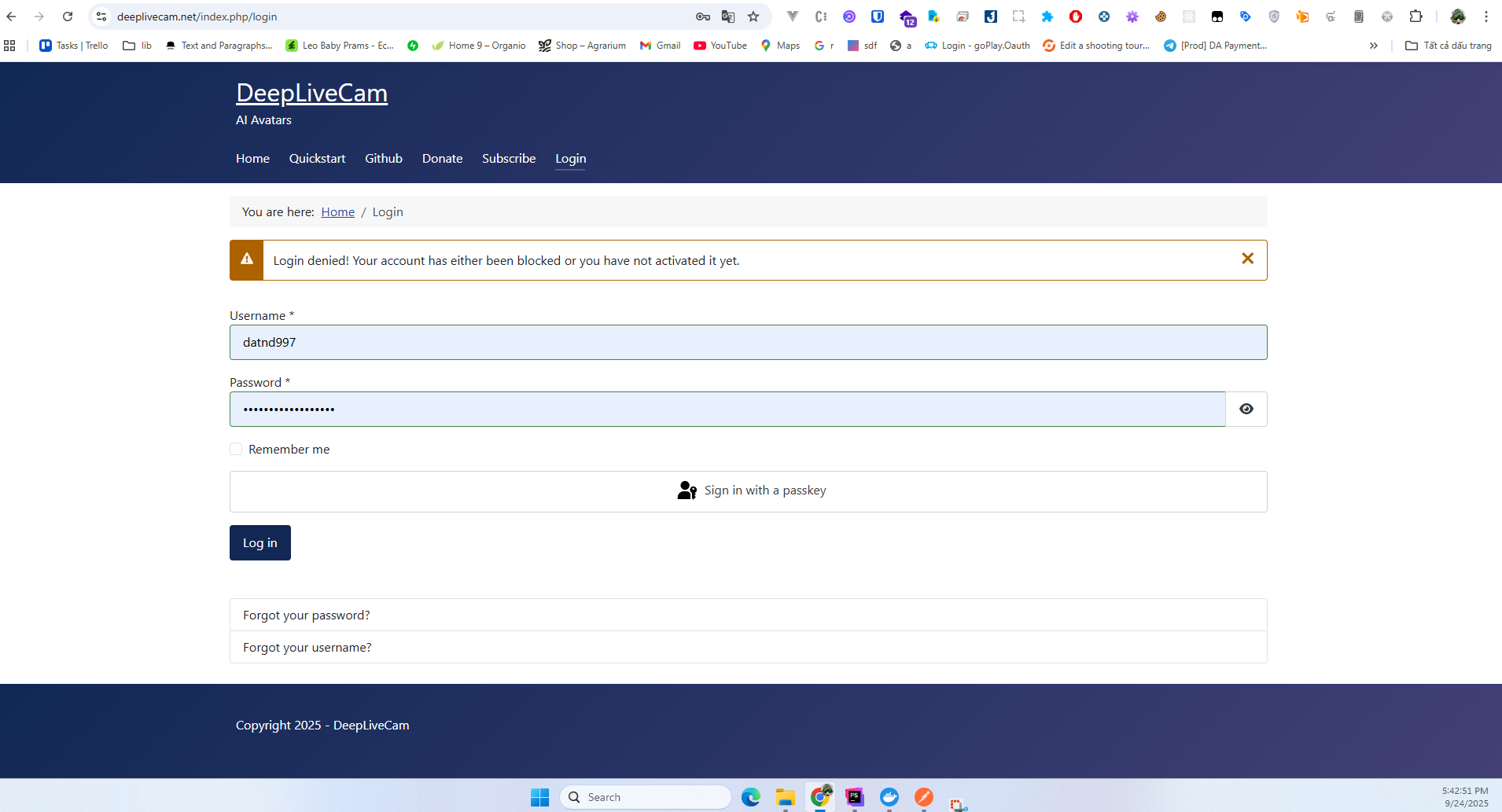Open File Explorer from the taskbar
This screenshot has width=1502, height=812.
(785, 797)
